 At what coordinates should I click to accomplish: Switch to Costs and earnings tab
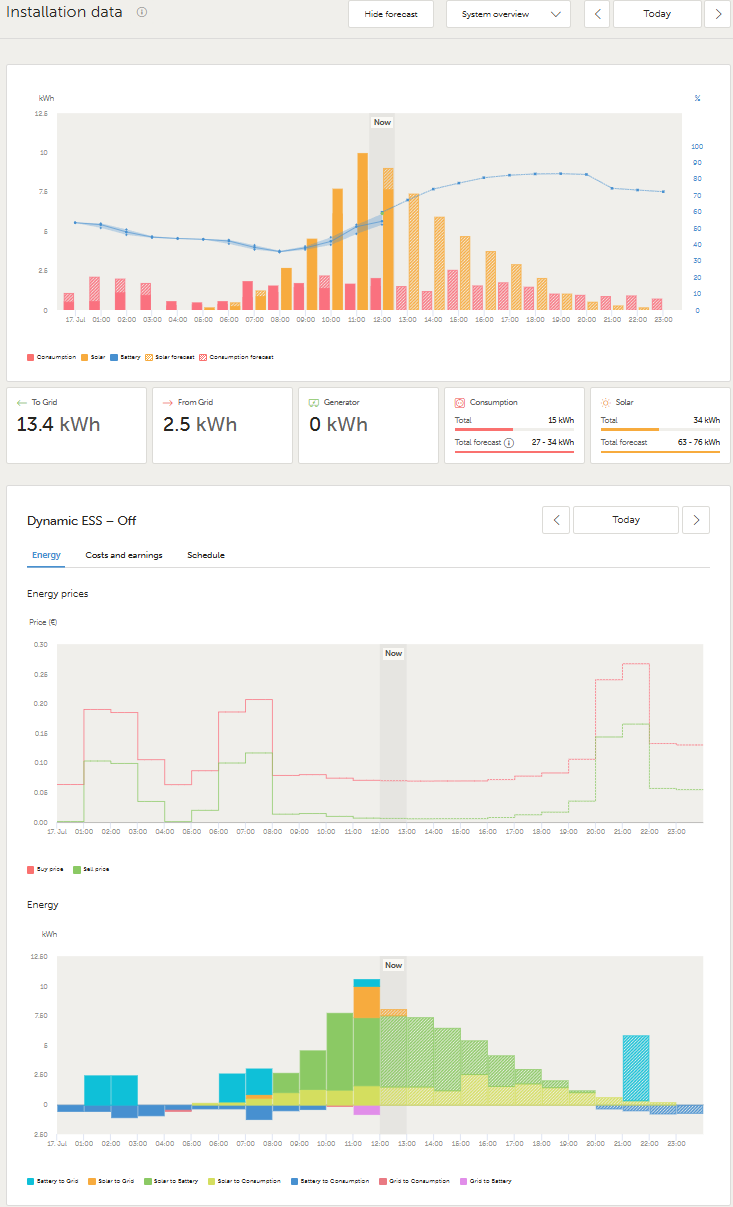click(124, 555)
